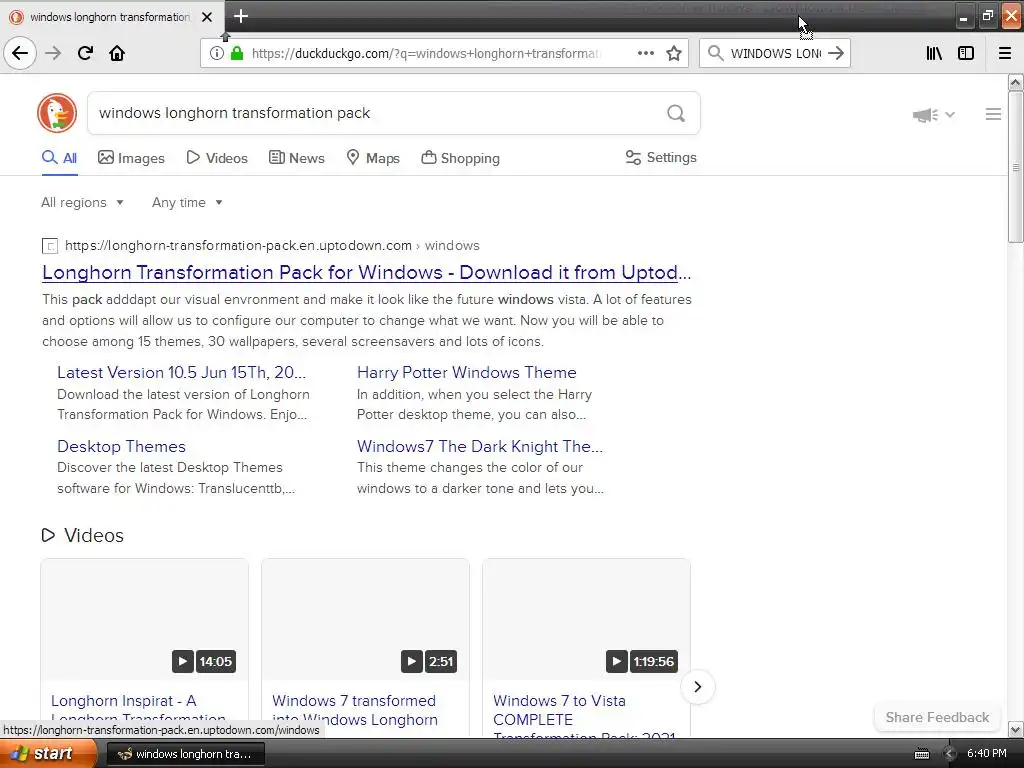
Task: Click the 2:51 video thumbnail image
Action: pos(365,619)
